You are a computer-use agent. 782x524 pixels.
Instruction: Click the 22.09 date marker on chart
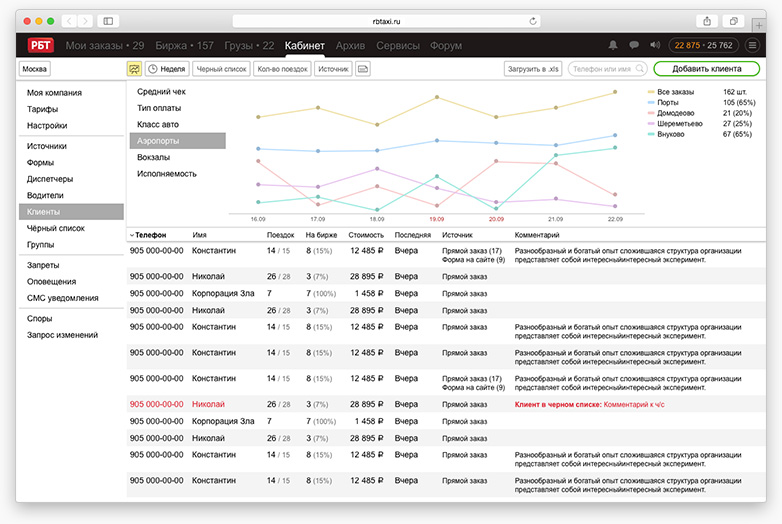click(615, 219)
